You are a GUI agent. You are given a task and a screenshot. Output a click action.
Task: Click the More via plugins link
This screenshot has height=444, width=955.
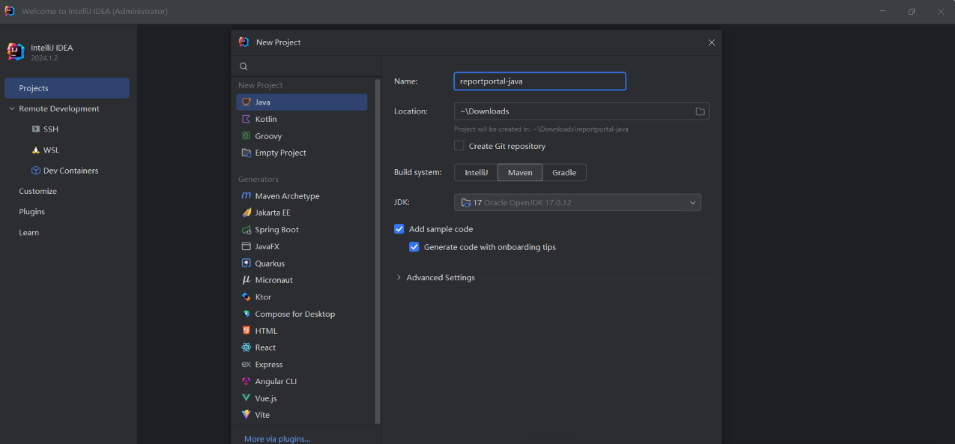277,439
